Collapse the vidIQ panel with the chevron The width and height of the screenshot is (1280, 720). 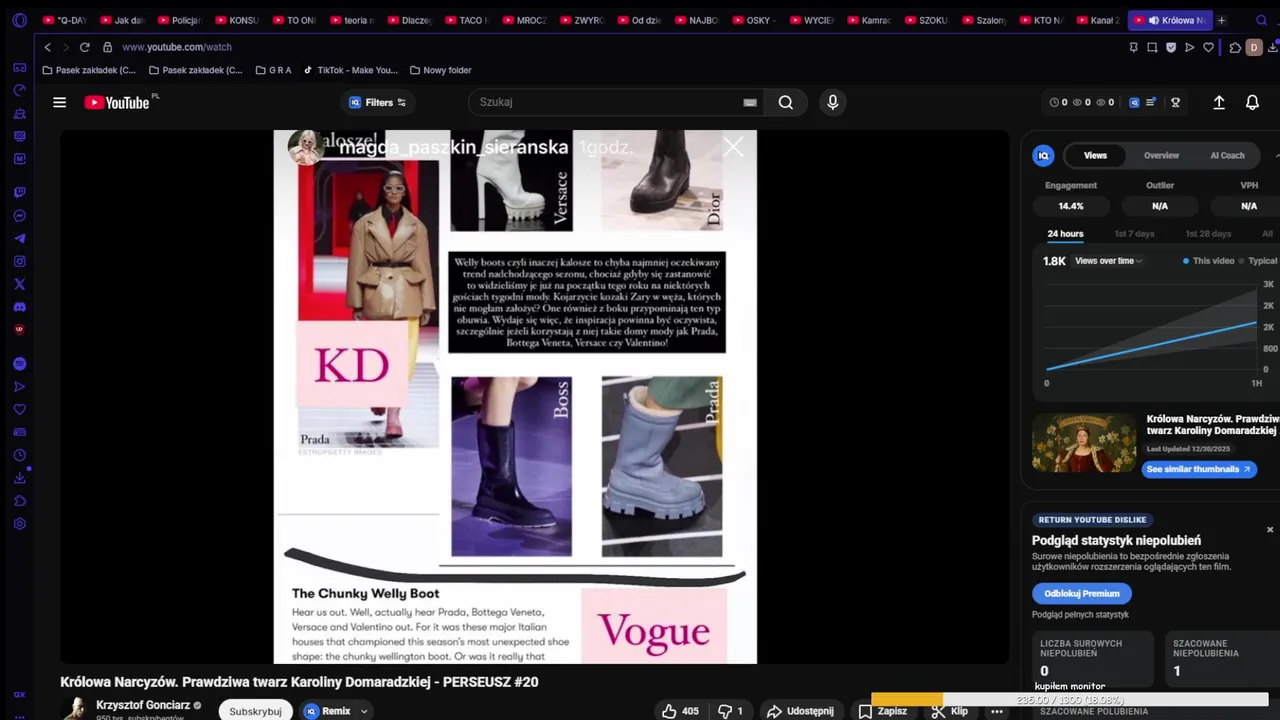point(1276,155)
